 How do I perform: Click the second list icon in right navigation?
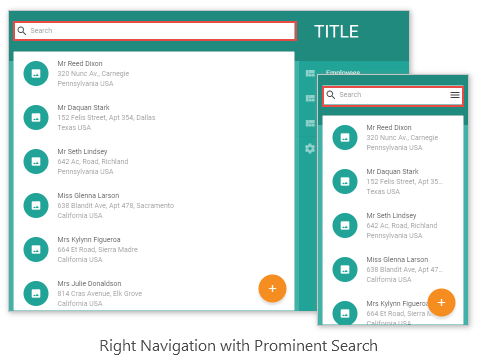(310, 98)
